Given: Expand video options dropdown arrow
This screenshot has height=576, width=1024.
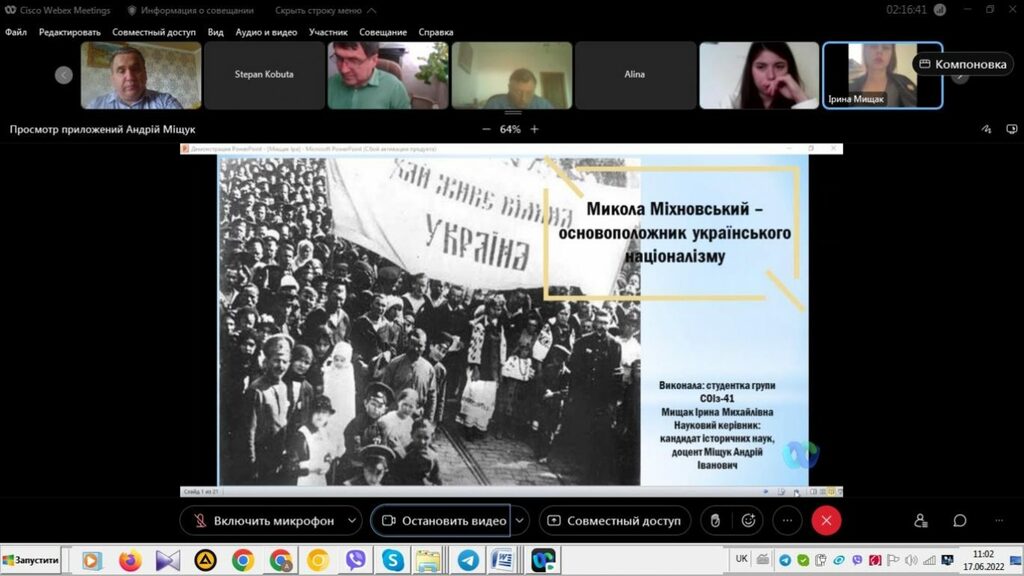Looking at the screenshot, I should [520, 521].
